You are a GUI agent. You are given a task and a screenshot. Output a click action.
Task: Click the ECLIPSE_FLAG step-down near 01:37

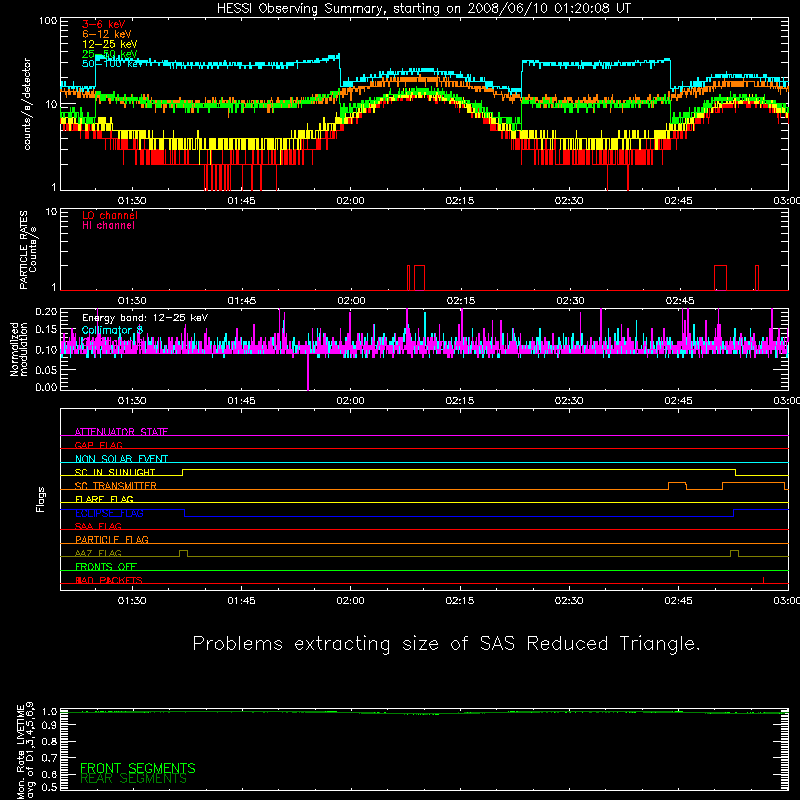point(185,513)
